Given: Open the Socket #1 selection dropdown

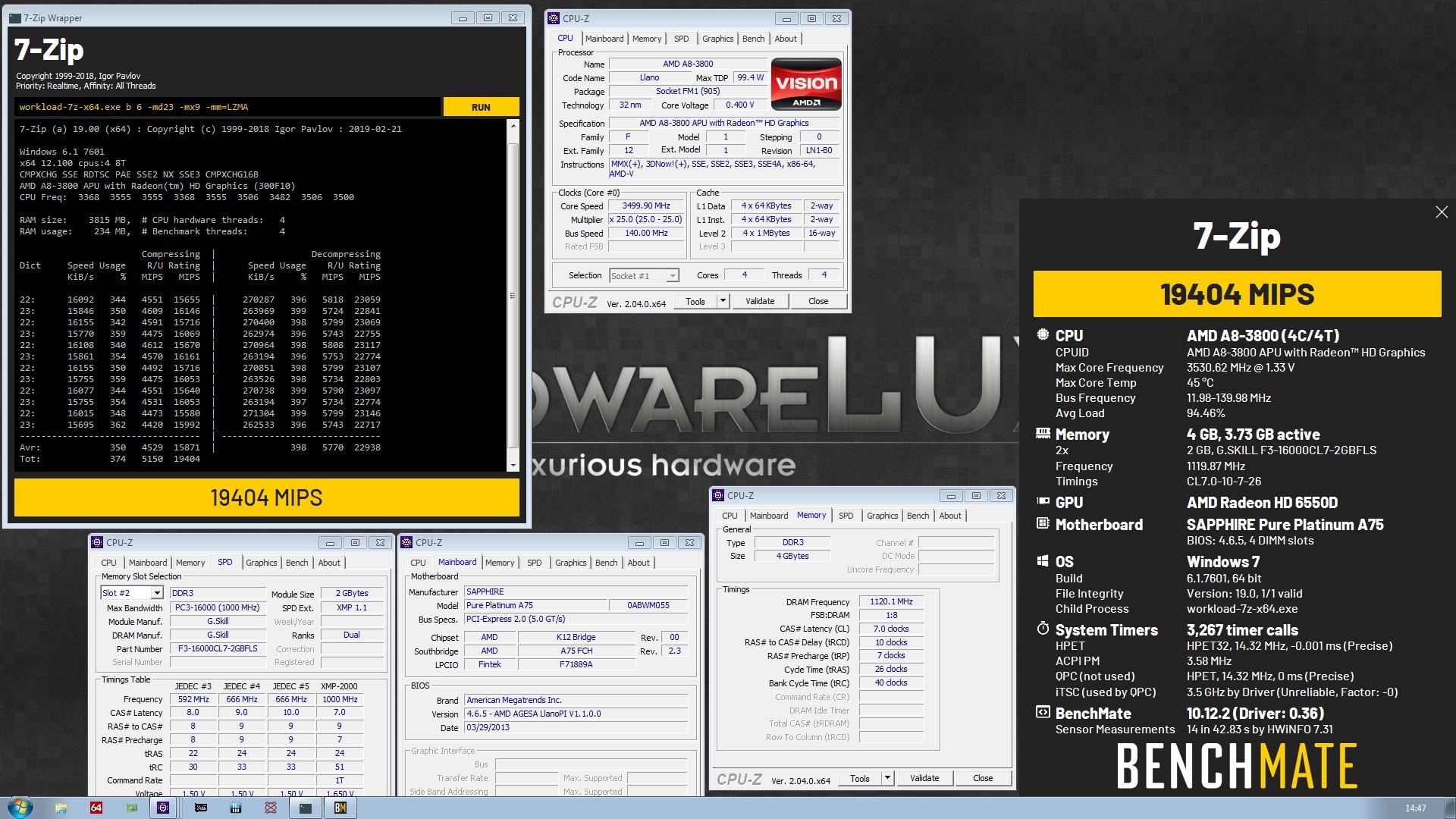Looking at the screenshot, I should [x=672, y=276].
